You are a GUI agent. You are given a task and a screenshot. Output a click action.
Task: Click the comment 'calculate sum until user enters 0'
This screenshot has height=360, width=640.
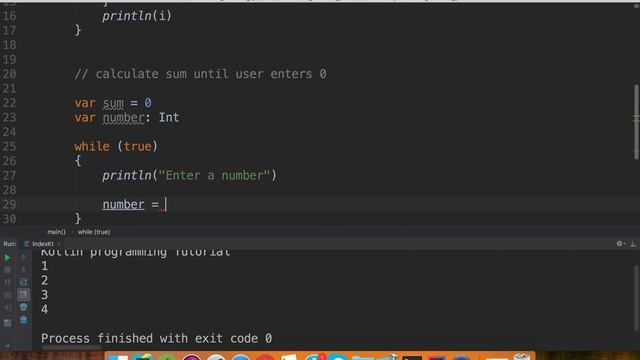211,74
